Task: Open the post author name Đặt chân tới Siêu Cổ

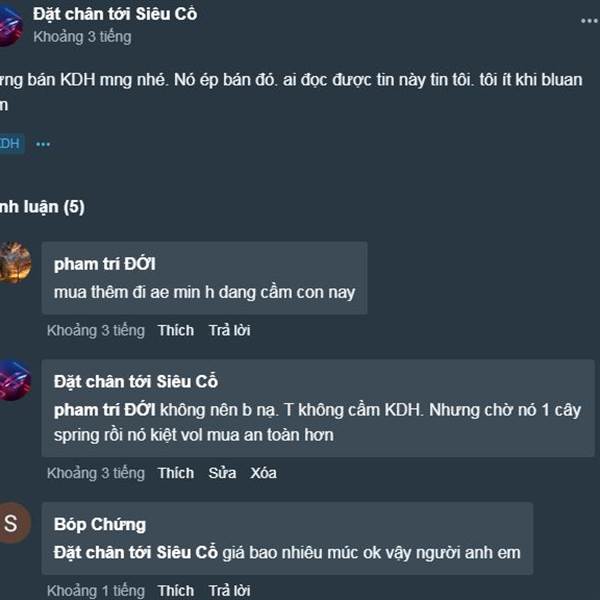Action: pos(115,15)
